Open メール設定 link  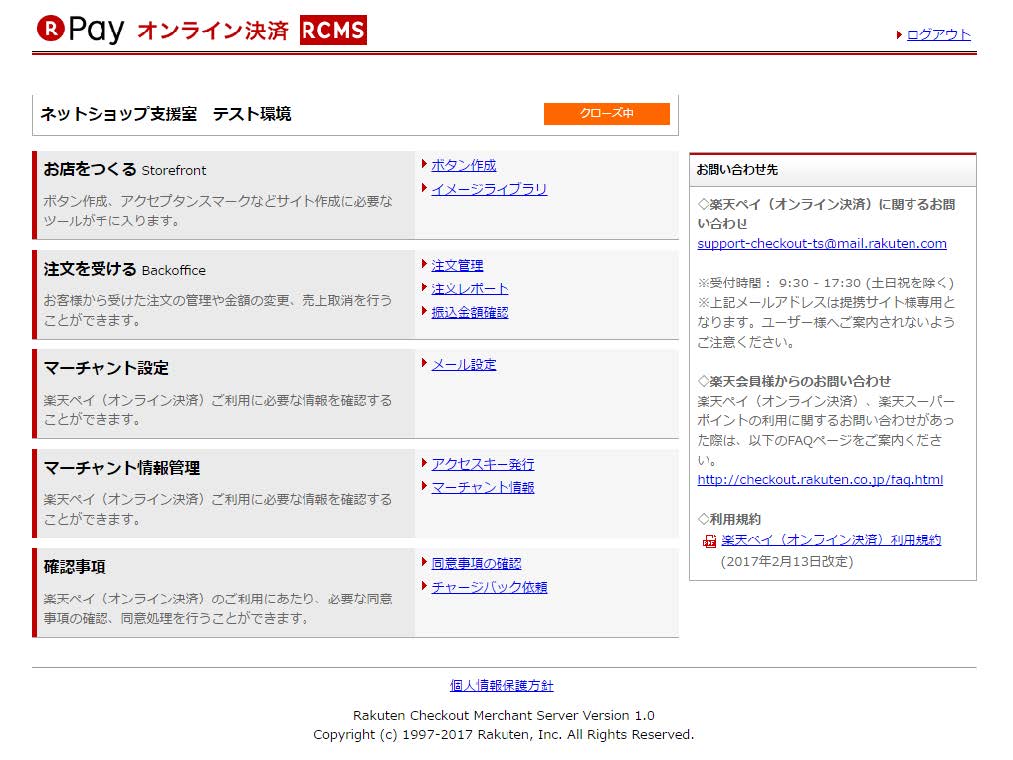pyautogui.click(x=464, y=365)
